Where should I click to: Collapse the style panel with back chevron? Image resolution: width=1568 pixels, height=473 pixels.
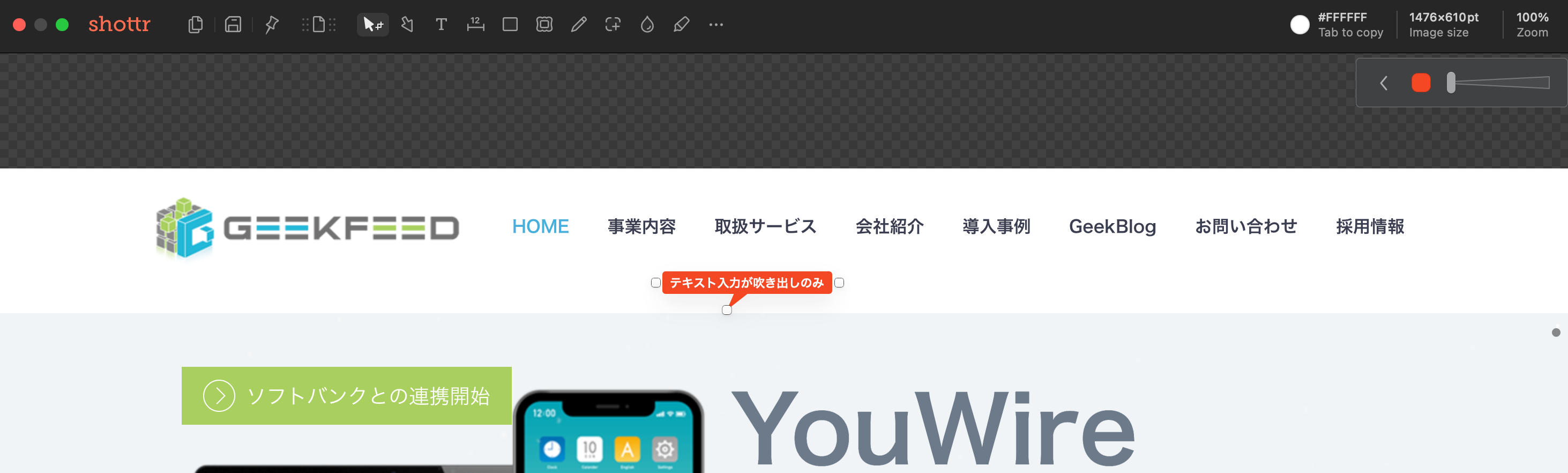click(1384, 83)
